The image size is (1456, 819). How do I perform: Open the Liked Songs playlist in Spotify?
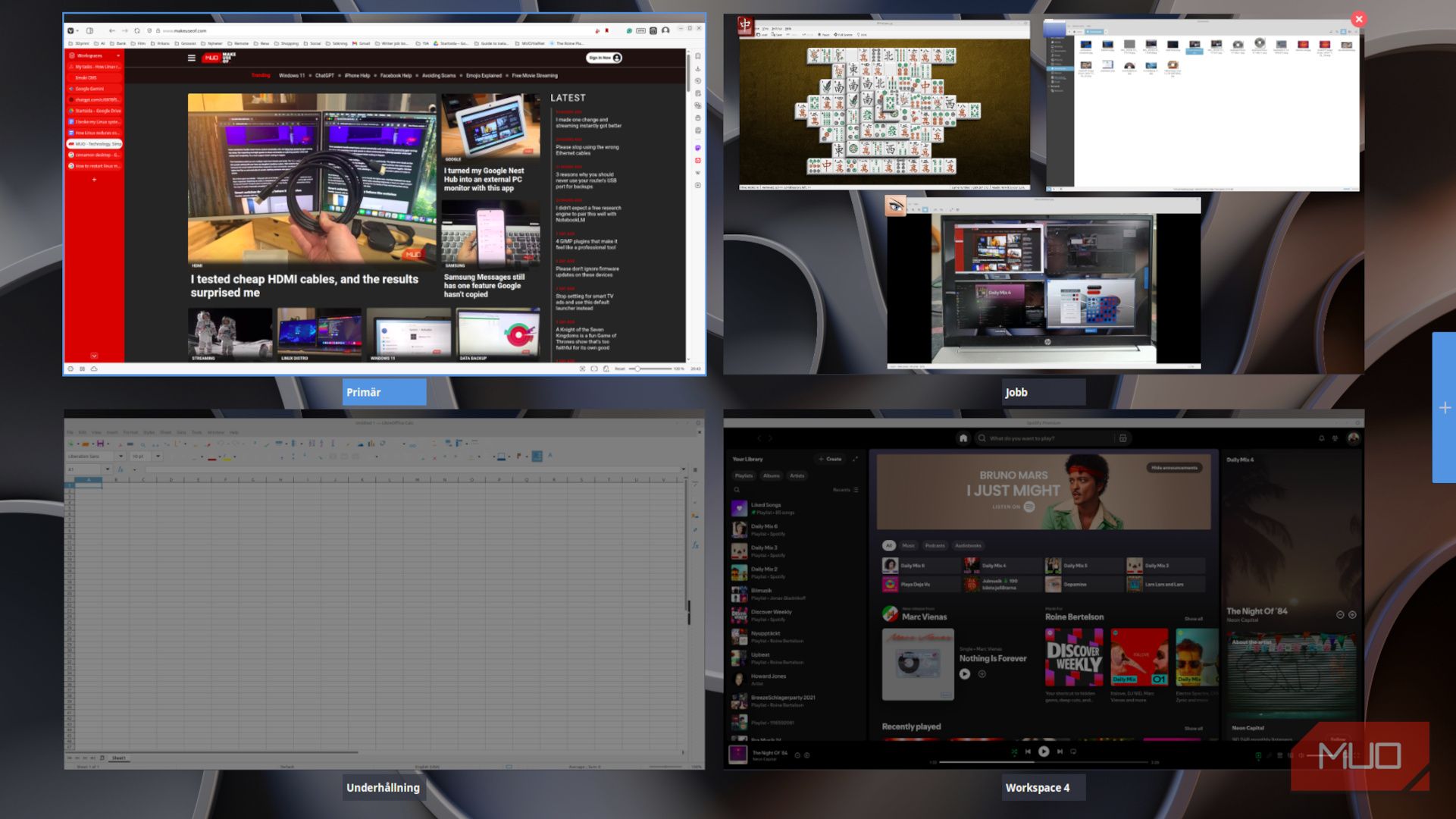[x=795, y=508]
